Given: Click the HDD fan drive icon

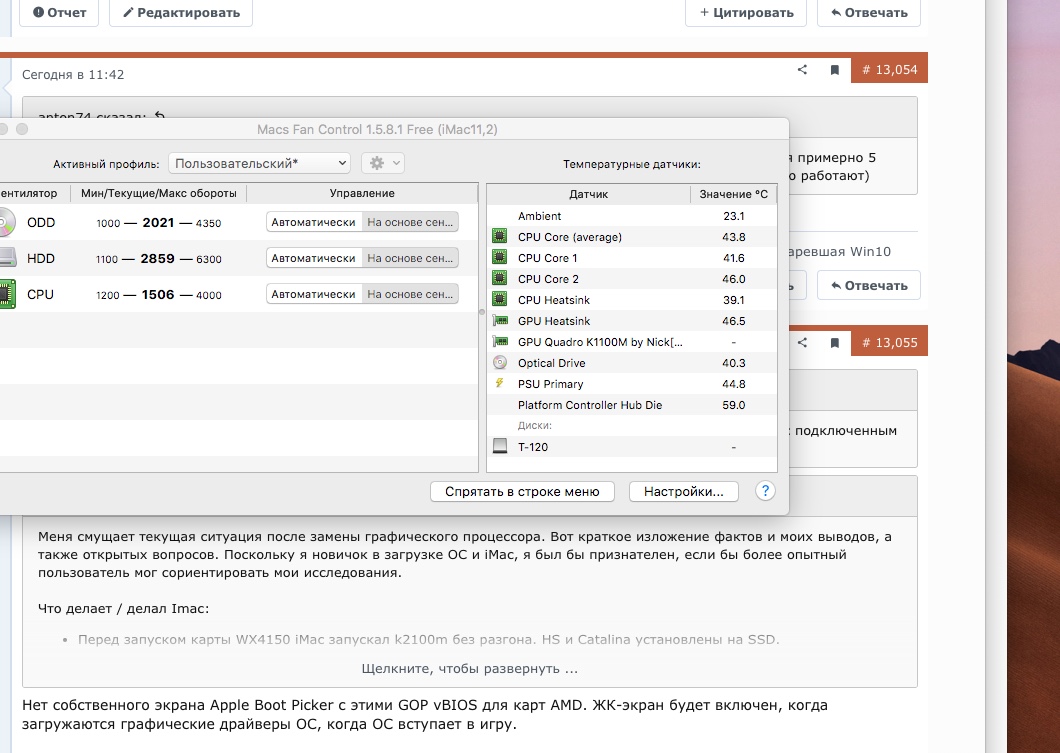Looking at the screenshot, I should coord(6,258).
